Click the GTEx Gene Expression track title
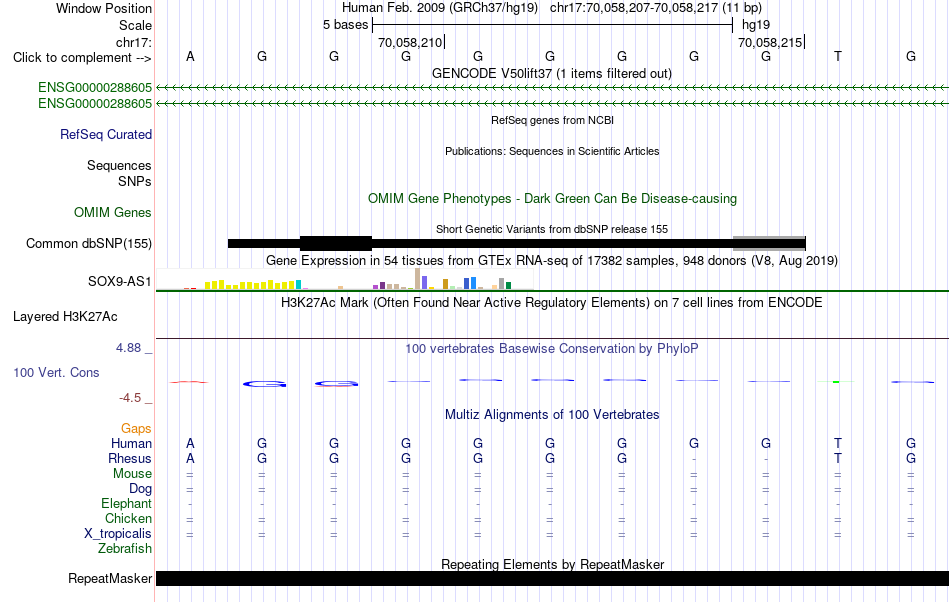The image size is (950, 602). (552, 260)
